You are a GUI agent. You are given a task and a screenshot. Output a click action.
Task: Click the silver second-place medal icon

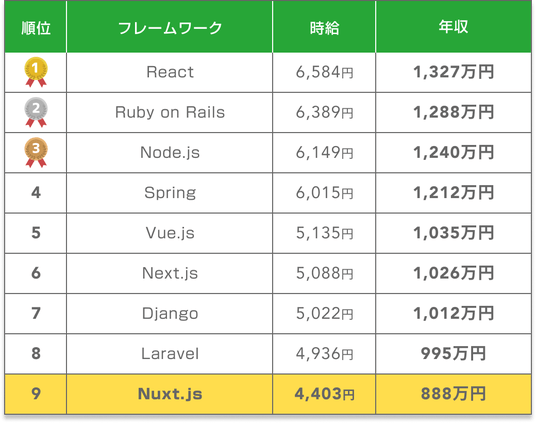(36, 112)
